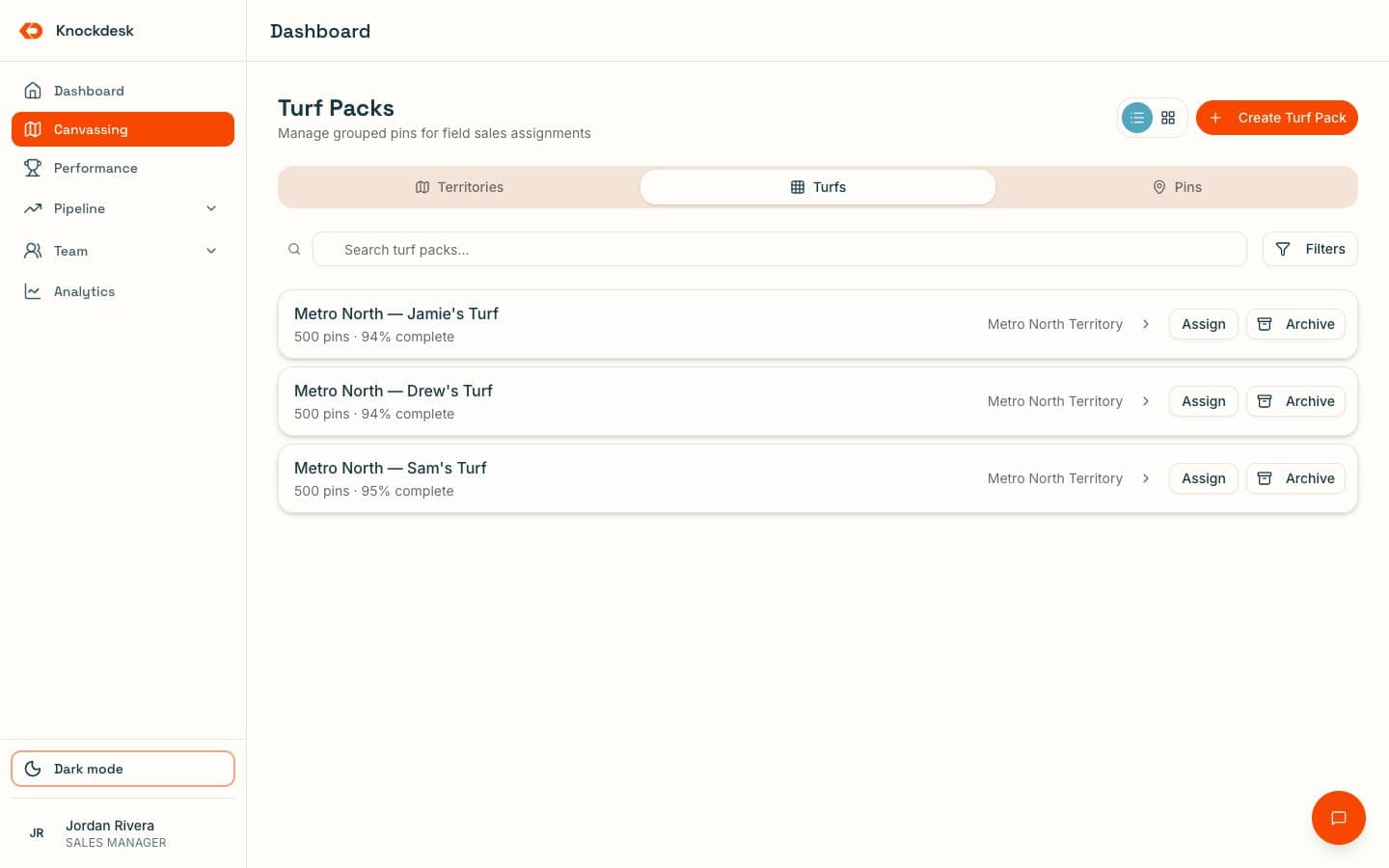Switch to list view layout

pyautogui.click(x=1137, y=118)
